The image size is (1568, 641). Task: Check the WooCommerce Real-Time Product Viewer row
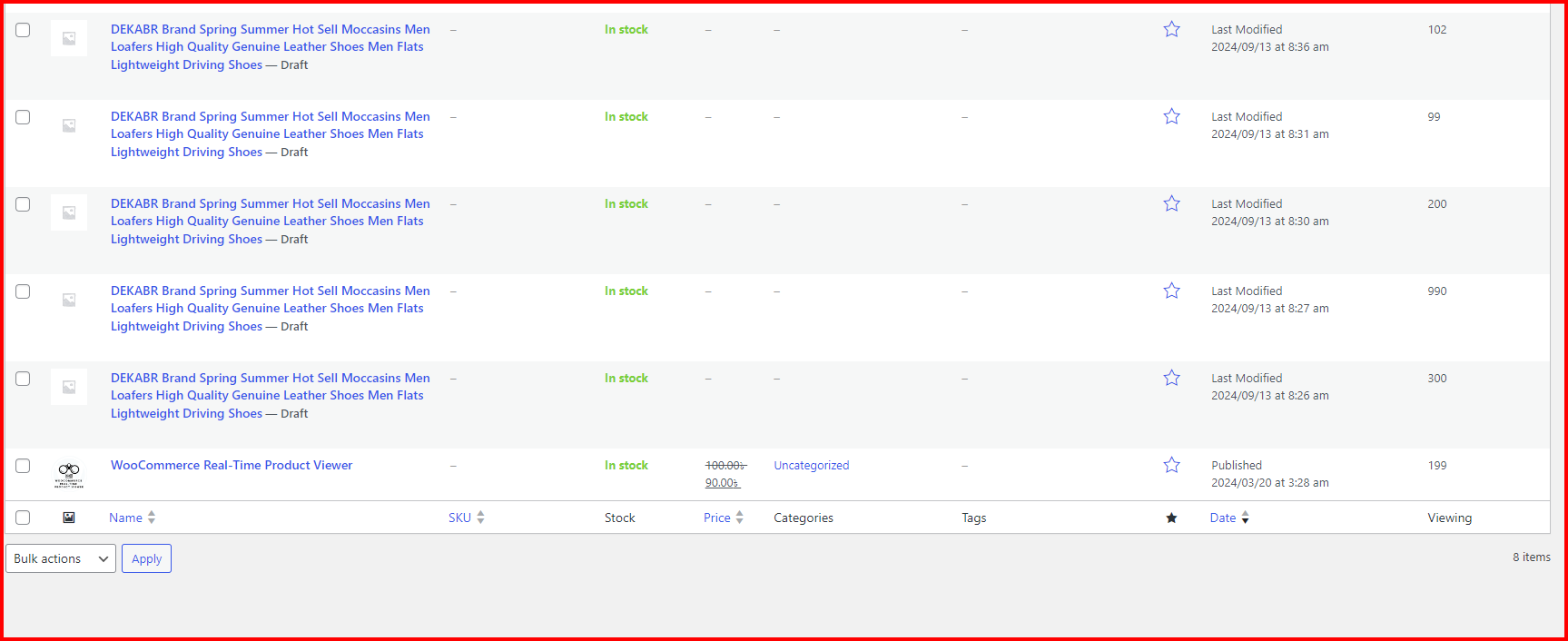tap(23, 466)
